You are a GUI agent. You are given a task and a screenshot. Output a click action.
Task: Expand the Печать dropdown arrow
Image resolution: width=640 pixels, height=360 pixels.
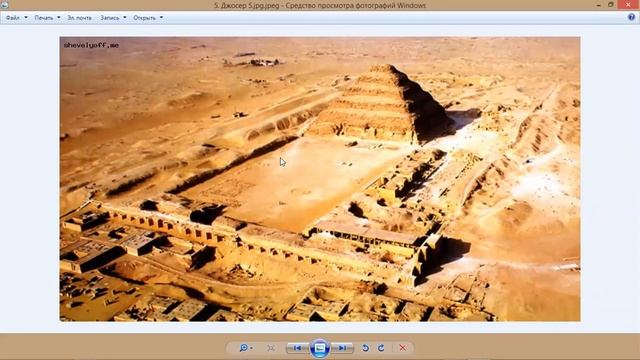(x=59, y=18)
